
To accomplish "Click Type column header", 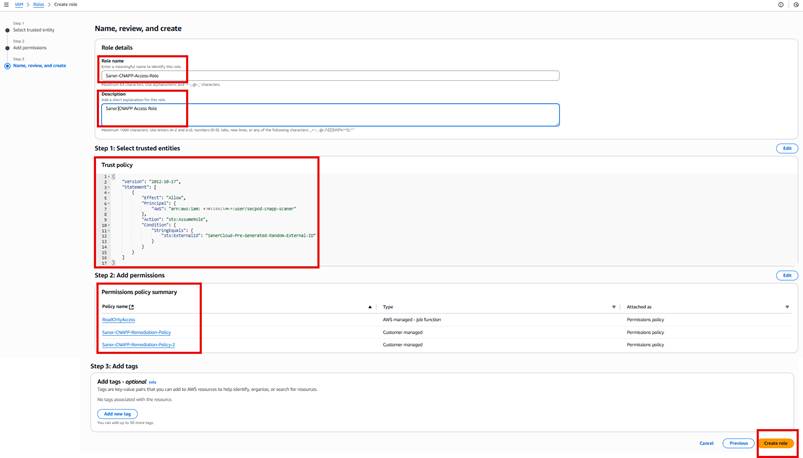I will (x=388, y=307).
